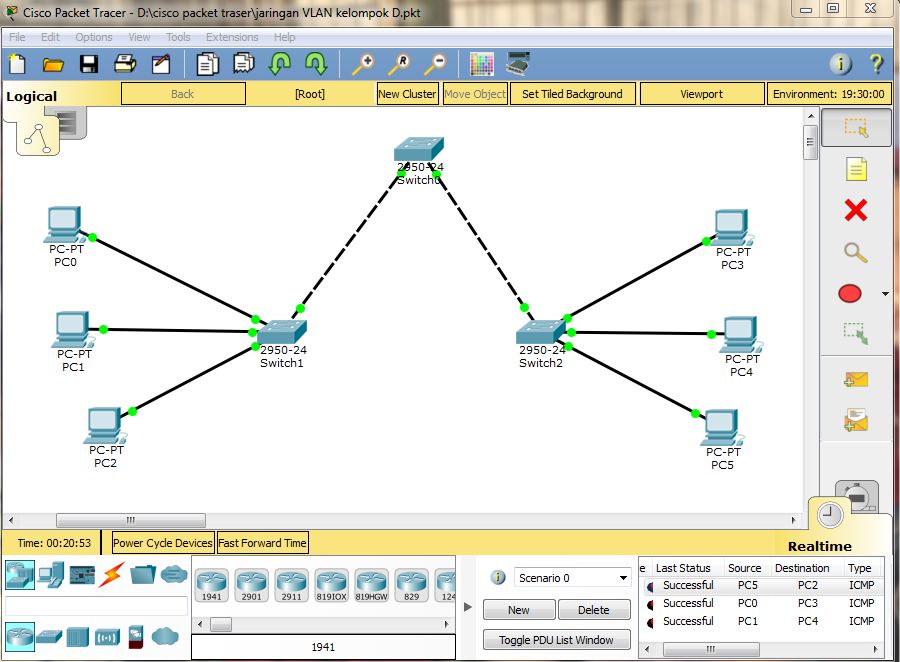Select the Place Note tool
This screenshot has height=662, width=900.
[856, 169]
